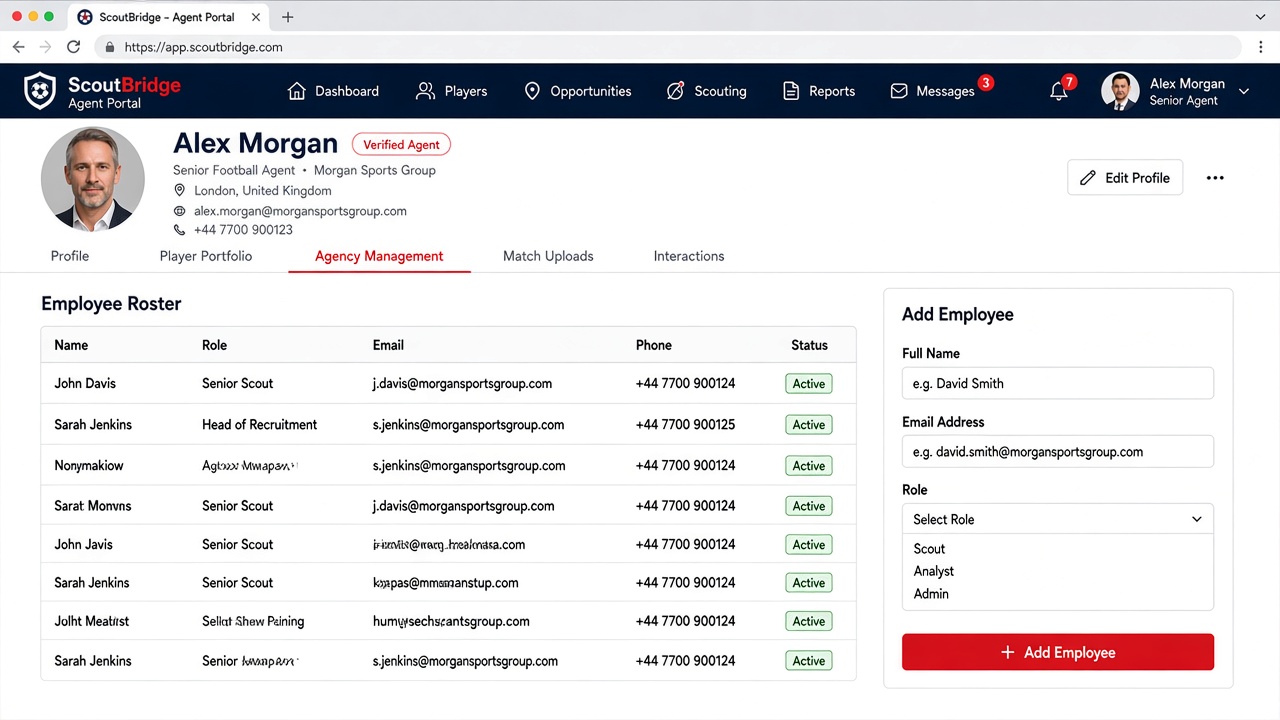Switch to the Player Portfolio tab
Viewport: 1280px width, 720px height.
[206, 256]
